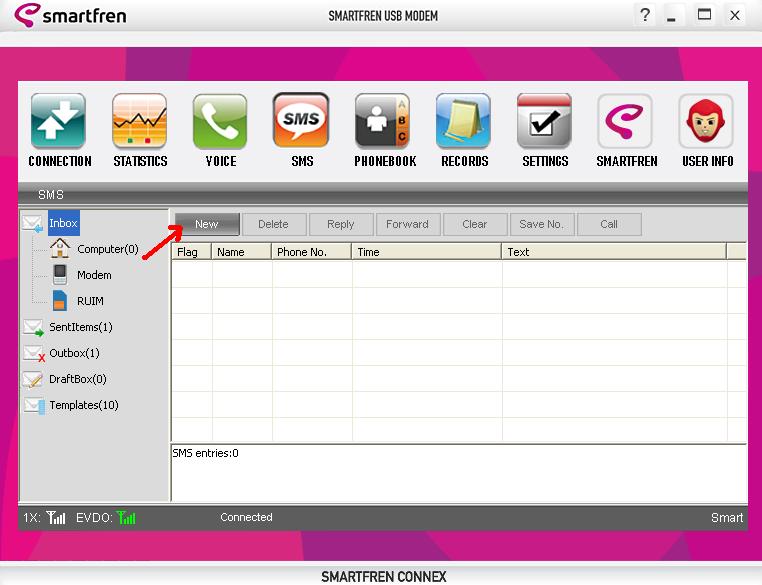Sort by the Text column header
The height and width of the screenshot is (585, 762).
(614, 252)
